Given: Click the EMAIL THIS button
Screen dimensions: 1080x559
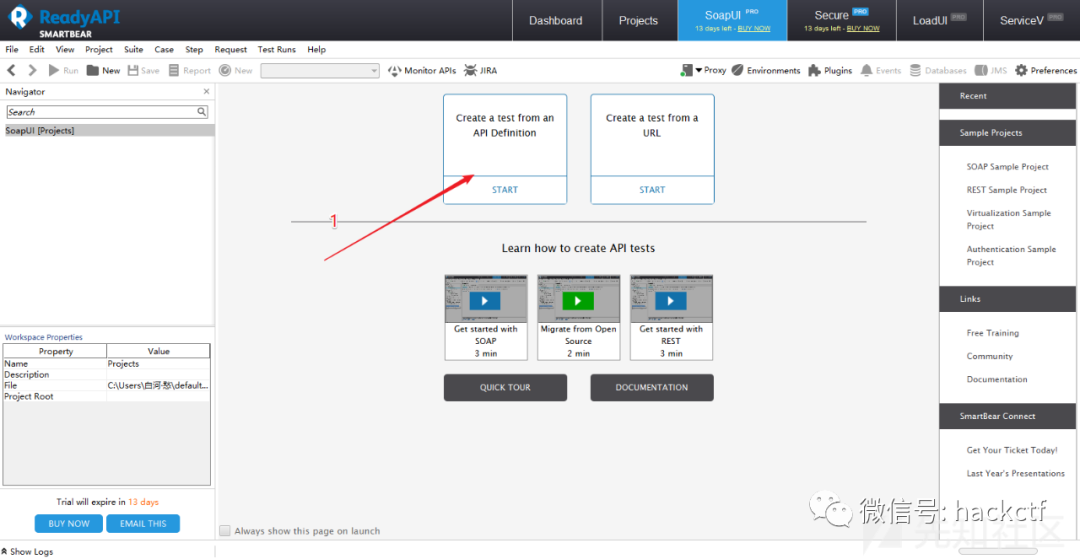Looking at the screenshot, I should (143, 524).
